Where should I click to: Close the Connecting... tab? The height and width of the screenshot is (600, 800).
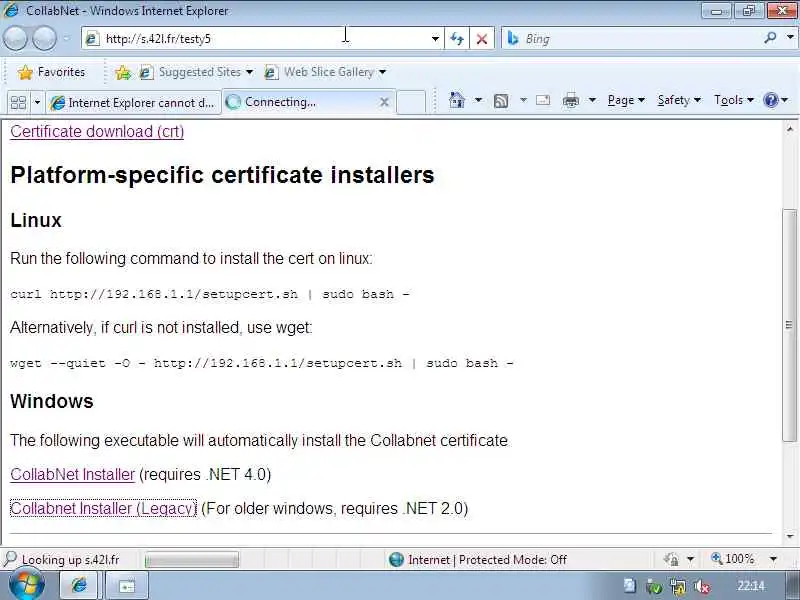(384, 102)
